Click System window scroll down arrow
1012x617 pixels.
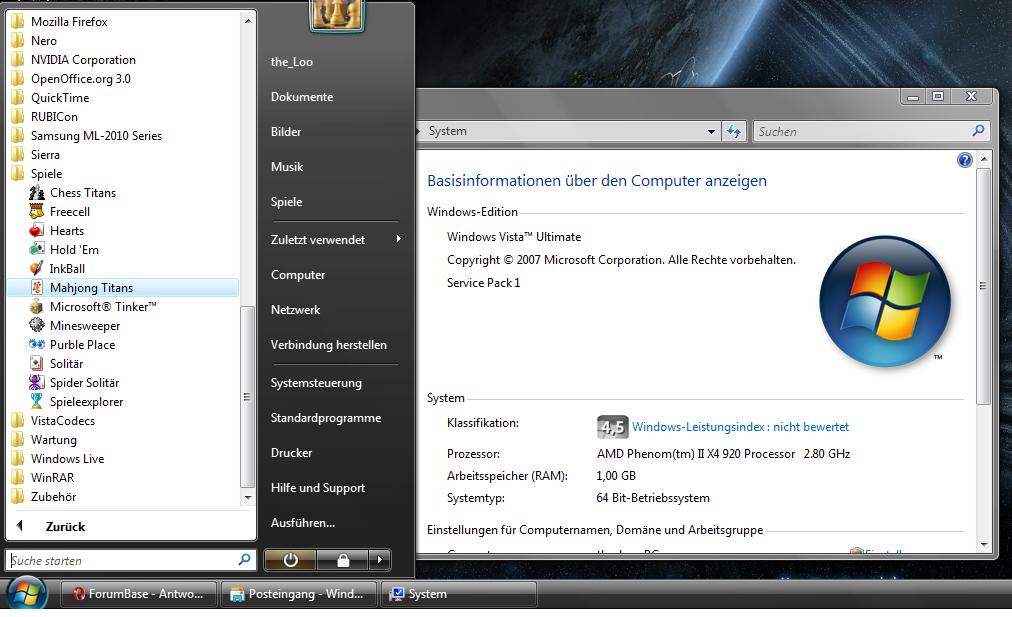[x=984, y=545]
